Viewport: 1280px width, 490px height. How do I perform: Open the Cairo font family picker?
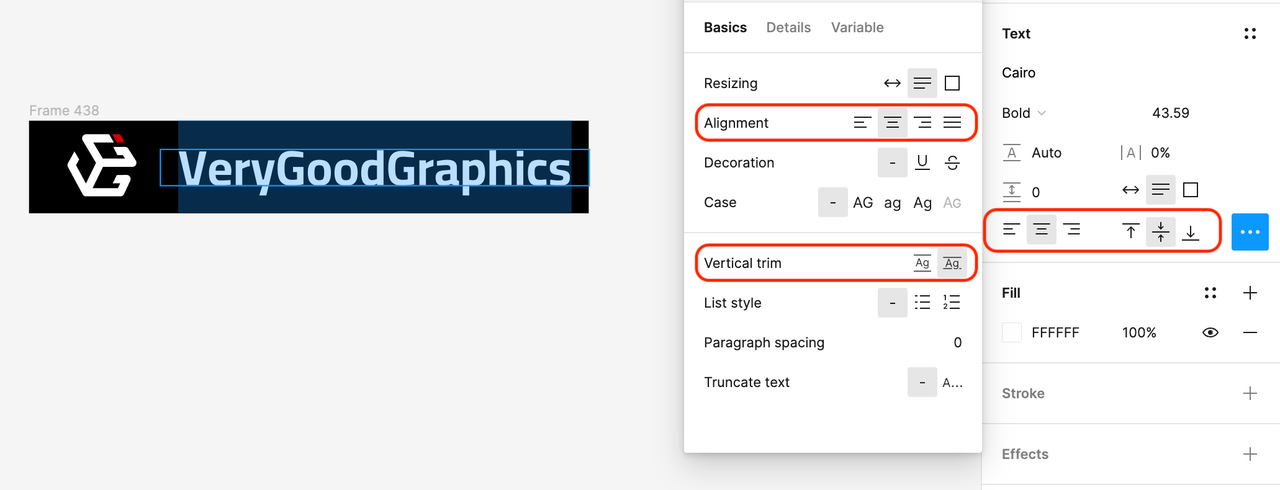pyautogui.click(x=1019, y=73)
